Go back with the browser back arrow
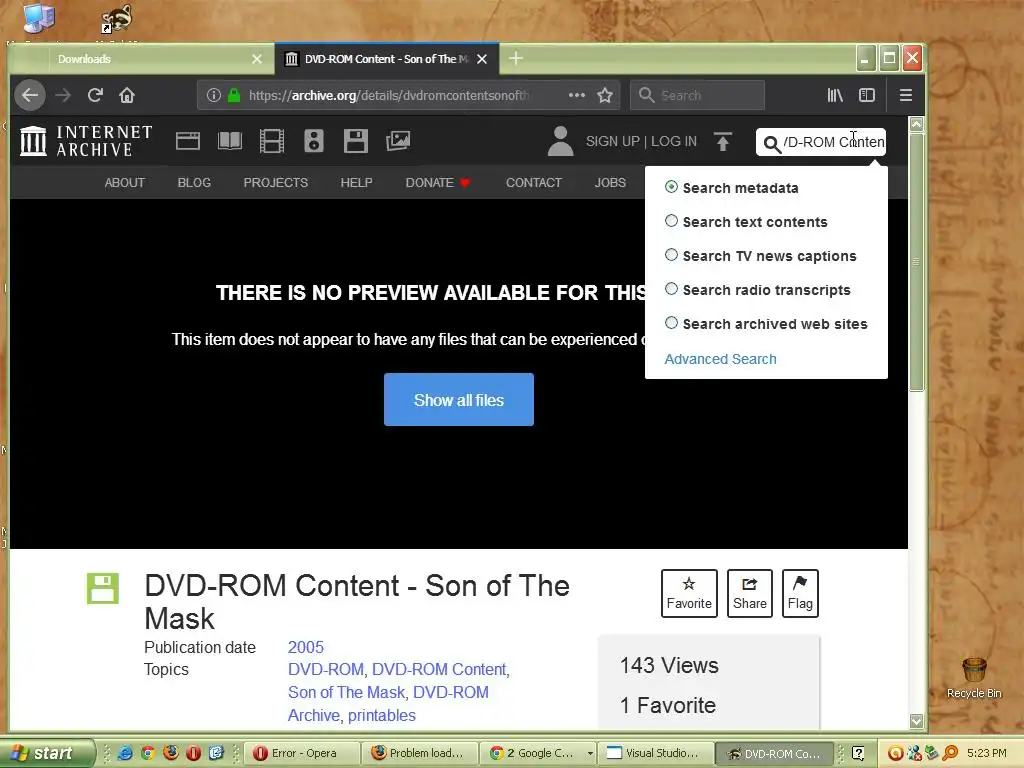 (30, 95)
